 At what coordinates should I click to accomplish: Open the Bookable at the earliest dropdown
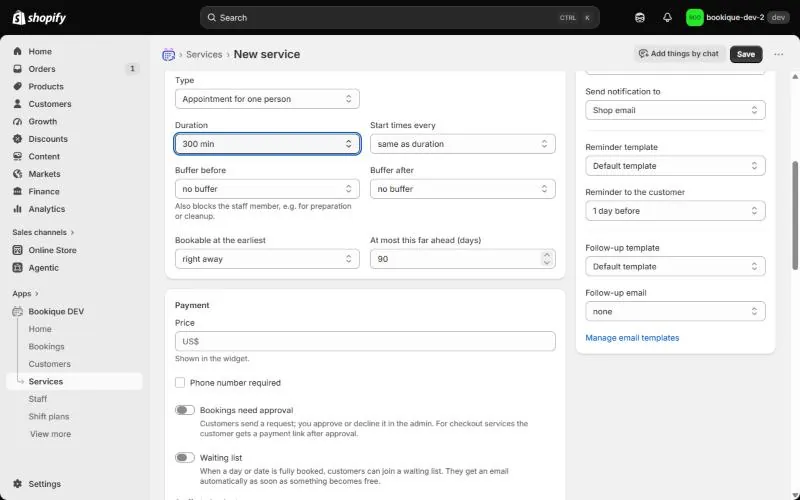267,259
